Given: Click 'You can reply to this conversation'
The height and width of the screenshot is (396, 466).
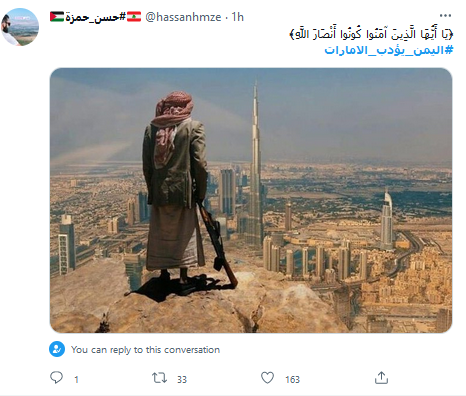Looking at the screenshot, I should [x=145, y=350].
